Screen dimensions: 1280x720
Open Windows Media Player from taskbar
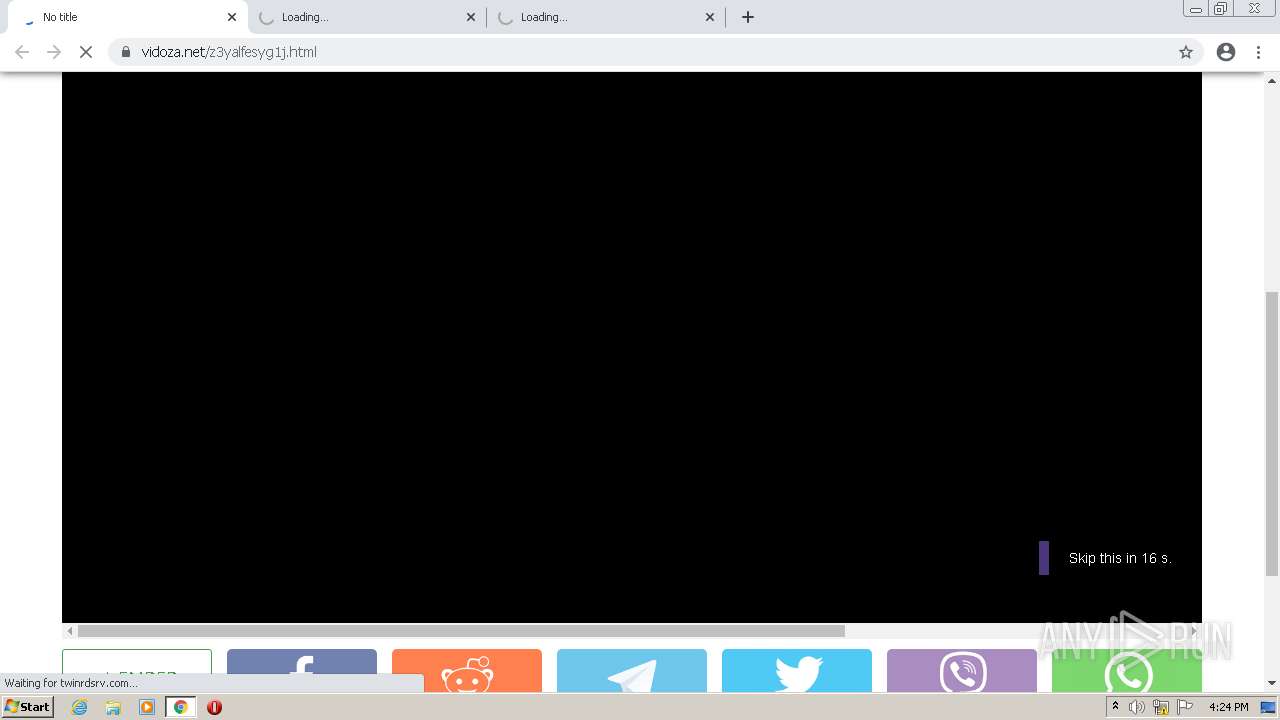click(147, 707)
